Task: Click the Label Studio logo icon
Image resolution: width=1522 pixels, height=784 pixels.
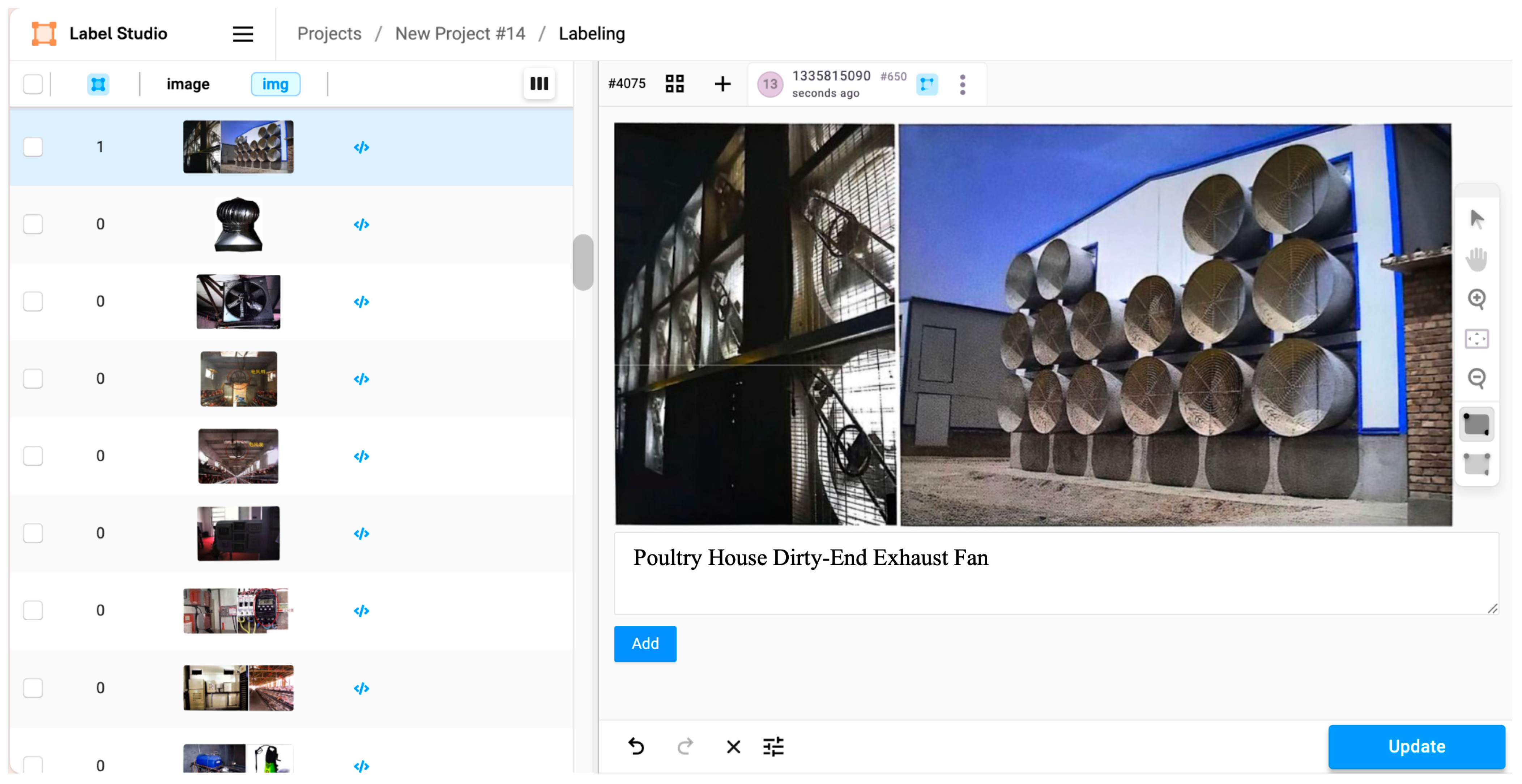Action: (44, 34)
